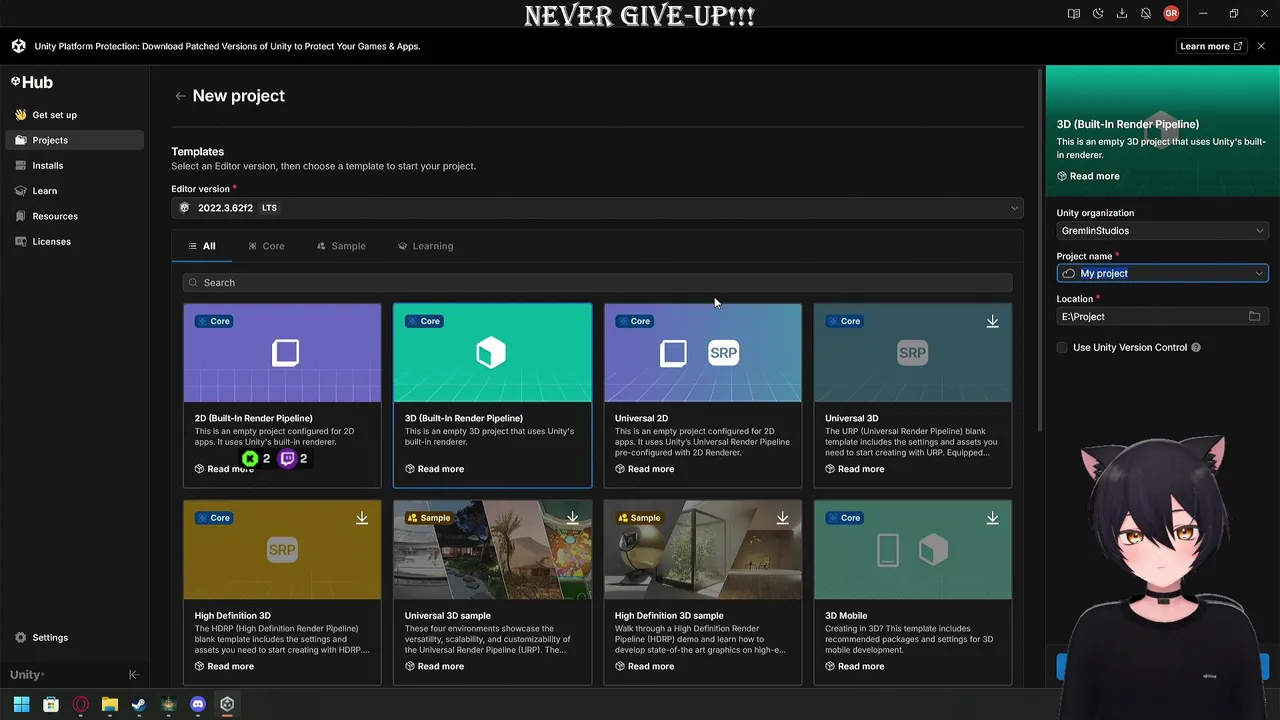Read more about High Definition 3D sample
This screenshot has height=720, width=1280.
click(644, 666)
